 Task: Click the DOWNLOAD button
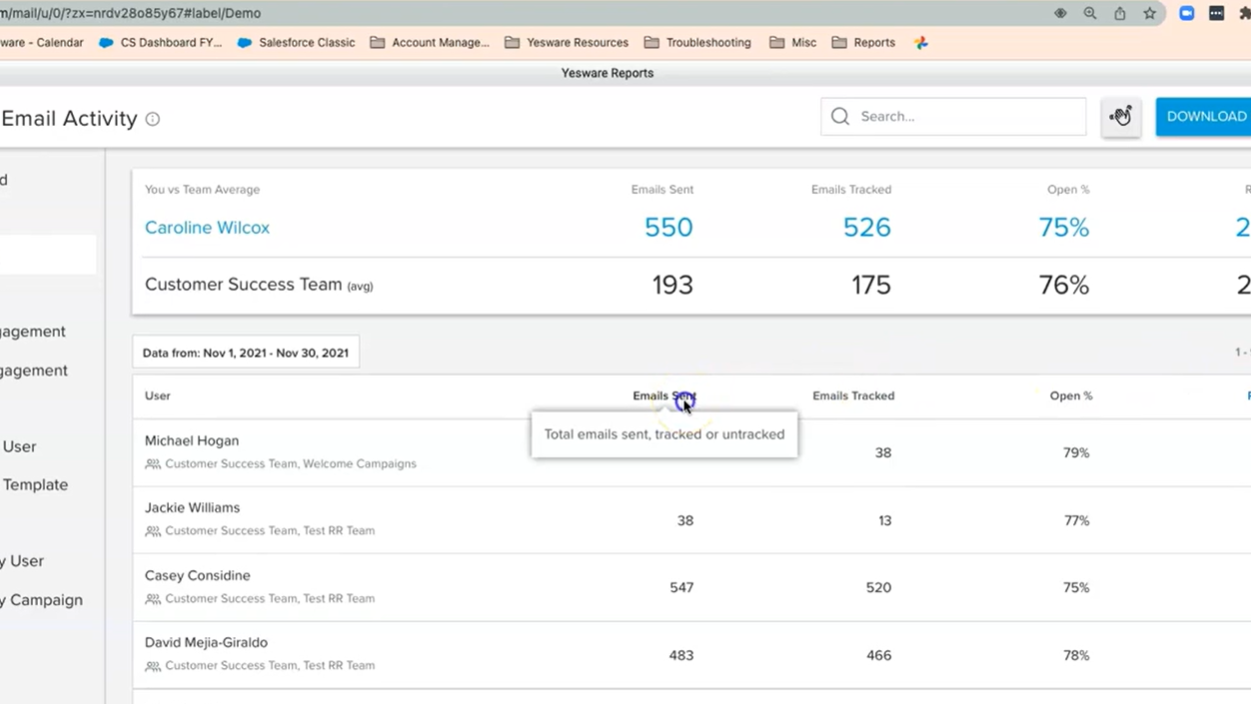pos(1204,116)
